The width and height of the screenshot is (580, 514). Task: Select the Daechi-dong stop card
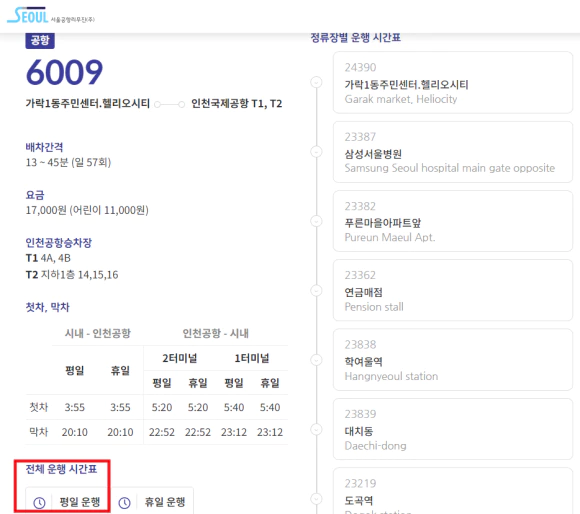pos(453,429)
